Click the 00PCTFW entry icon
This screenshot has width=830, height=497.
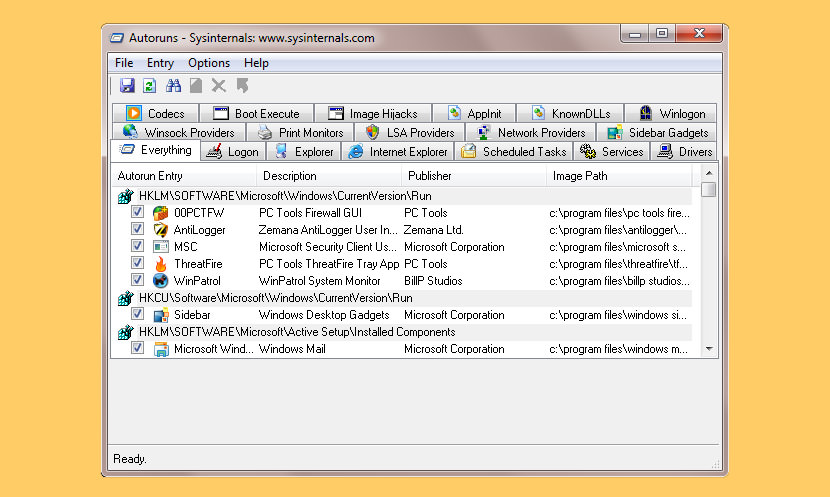(x=160, y=213)
